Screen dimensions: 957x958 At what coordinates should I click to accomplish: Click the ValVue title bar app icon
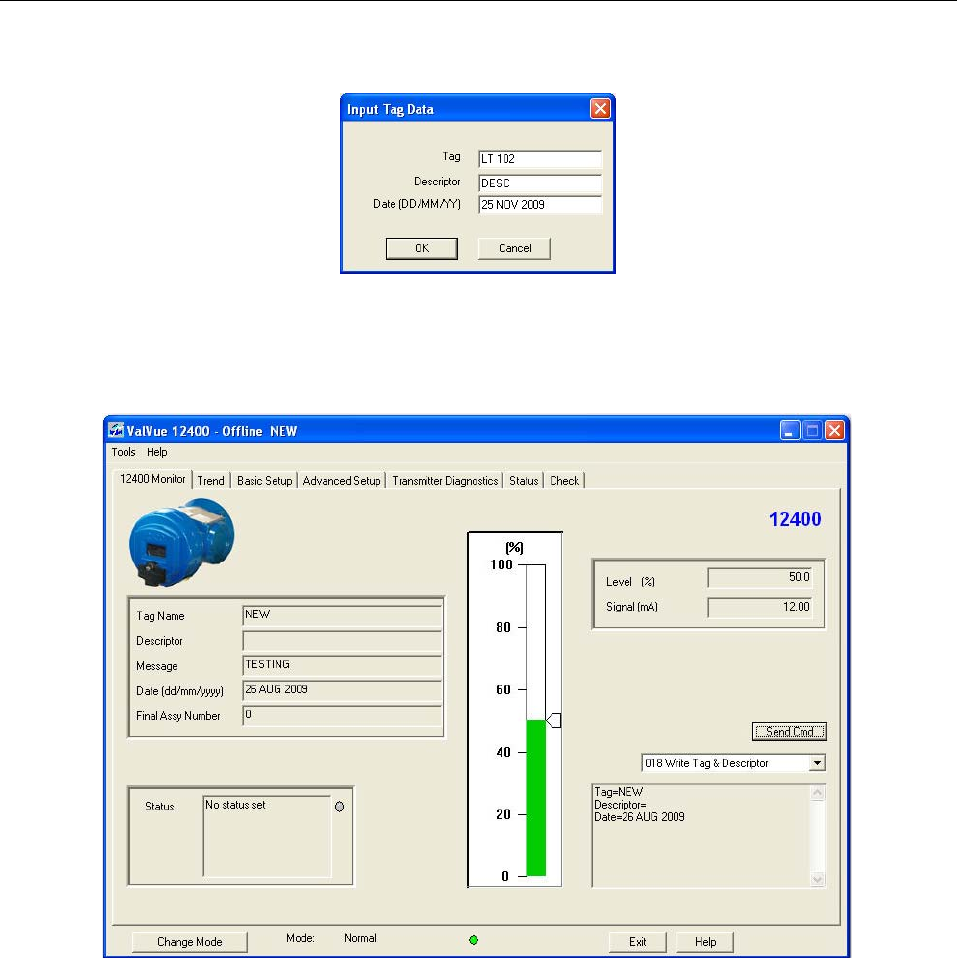pyautogui.click(x=116, y=431)
